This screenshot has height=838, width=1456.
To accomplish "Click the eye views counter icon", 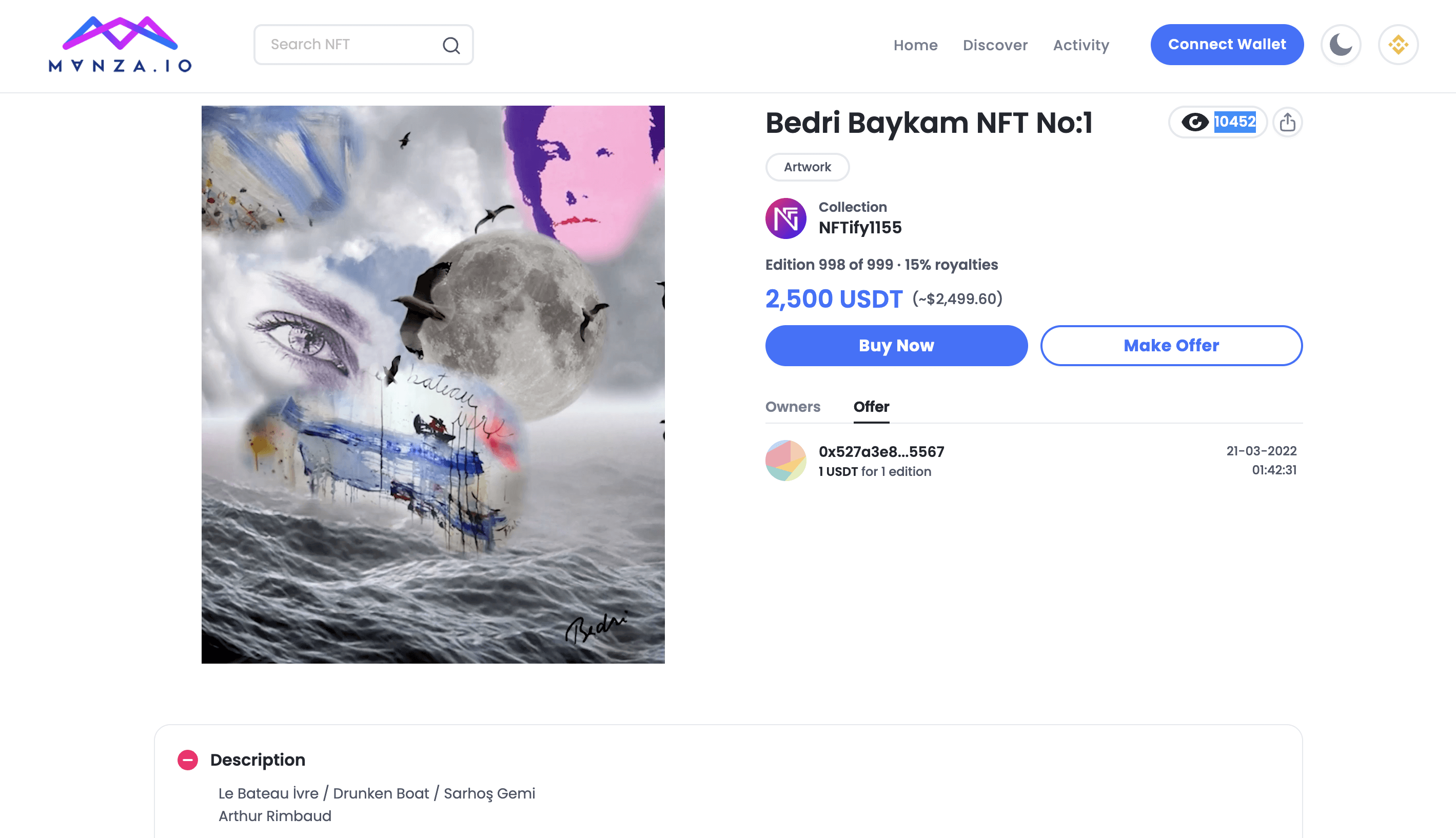I will pyautogui.click(x=1195, y=122).
